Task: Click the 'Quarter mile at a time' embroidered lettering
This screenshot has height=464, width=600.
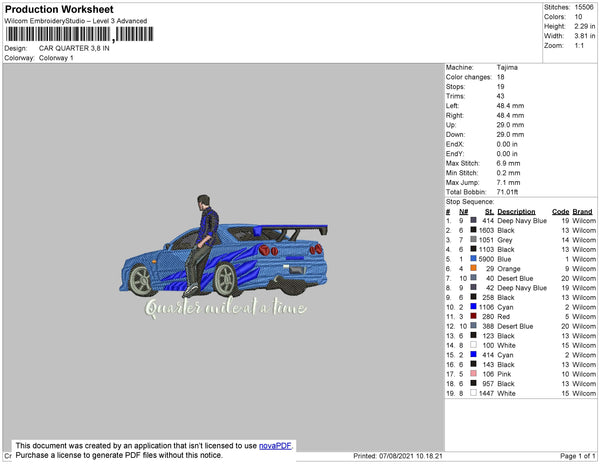Action: pos(226,308)
